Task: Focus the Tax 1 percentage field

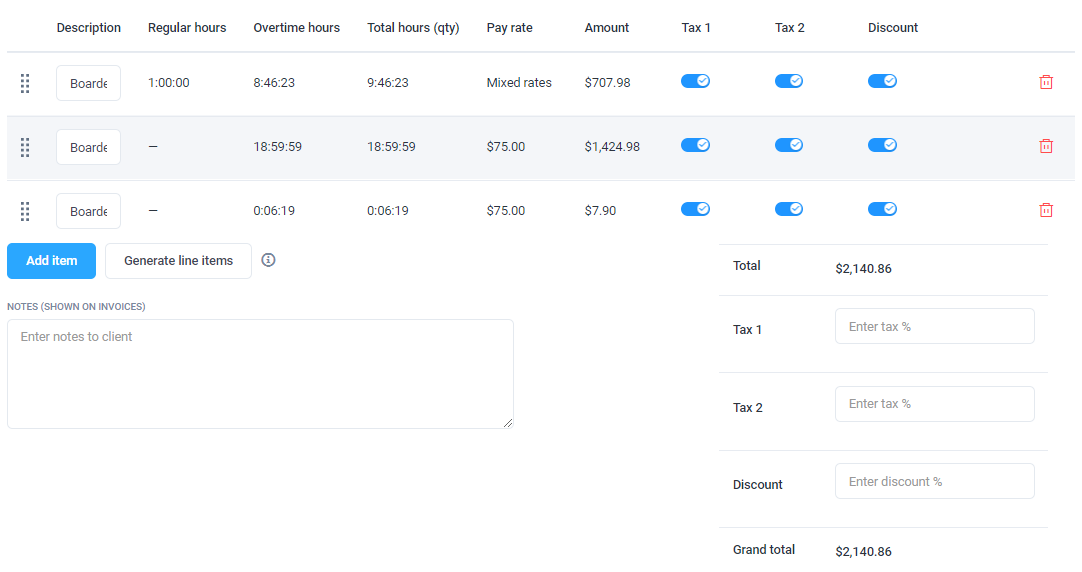Action: pos(934,326)
